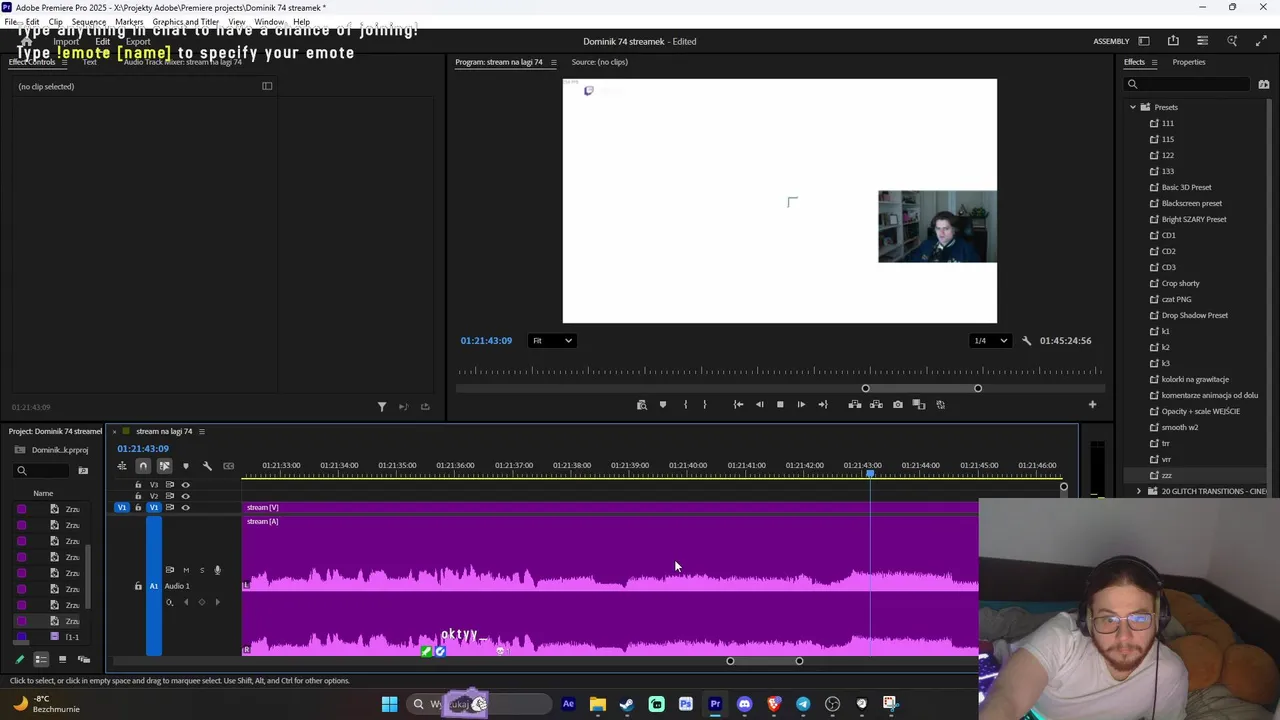Image resolution: width=1280 pixels, height=720 pixels.
Task: Open the File menu
Action: click(x=9, y=21)
